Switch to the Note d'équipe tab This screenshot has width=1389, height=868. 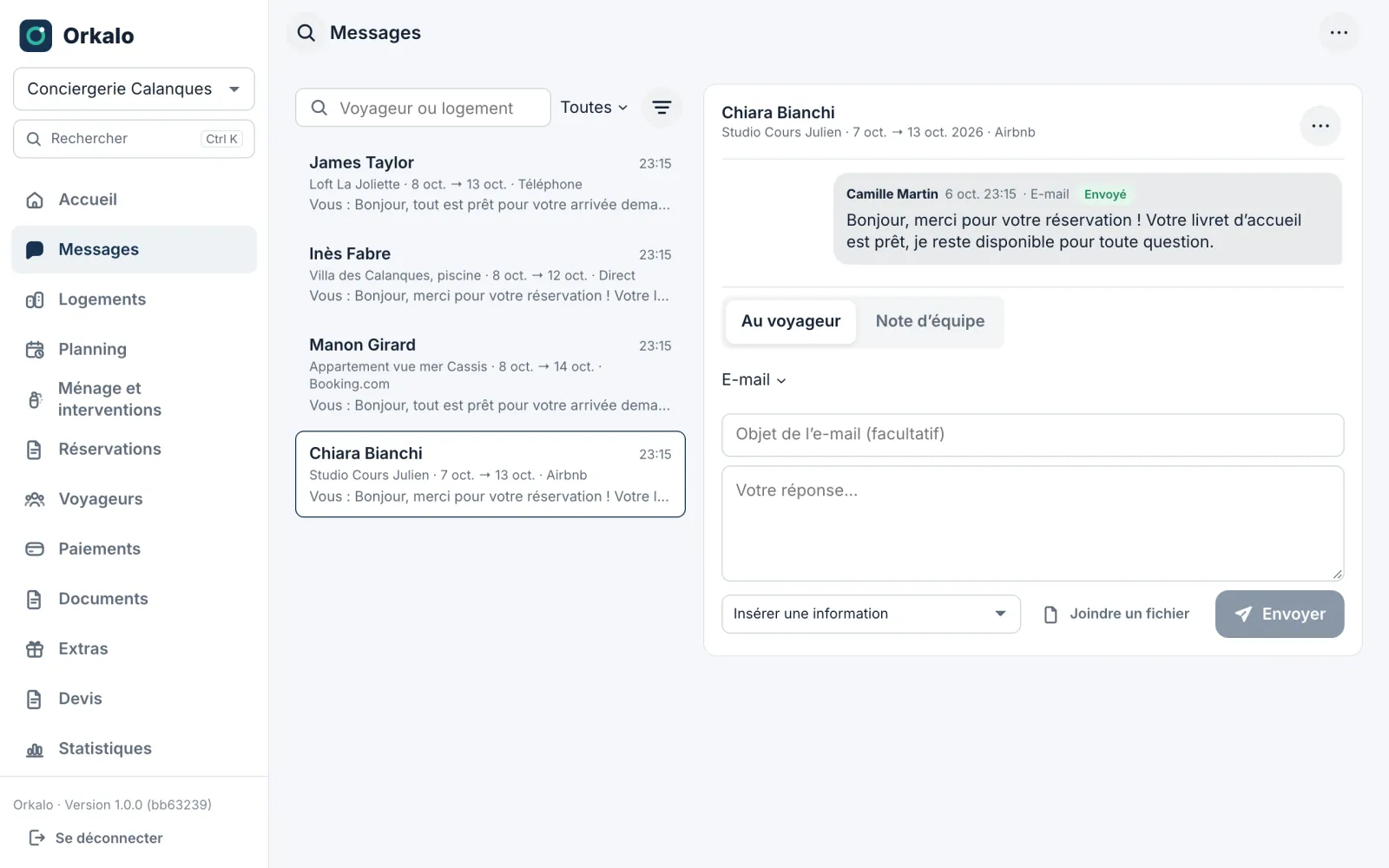coord(930,321)
